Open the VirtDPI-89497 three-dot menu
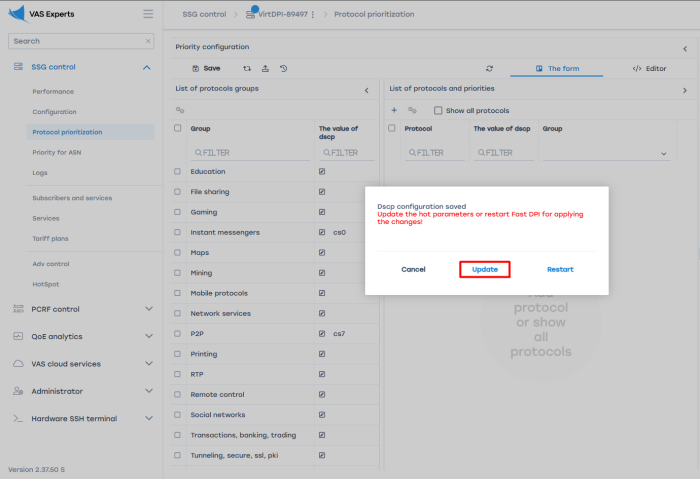 pos(313,15)
